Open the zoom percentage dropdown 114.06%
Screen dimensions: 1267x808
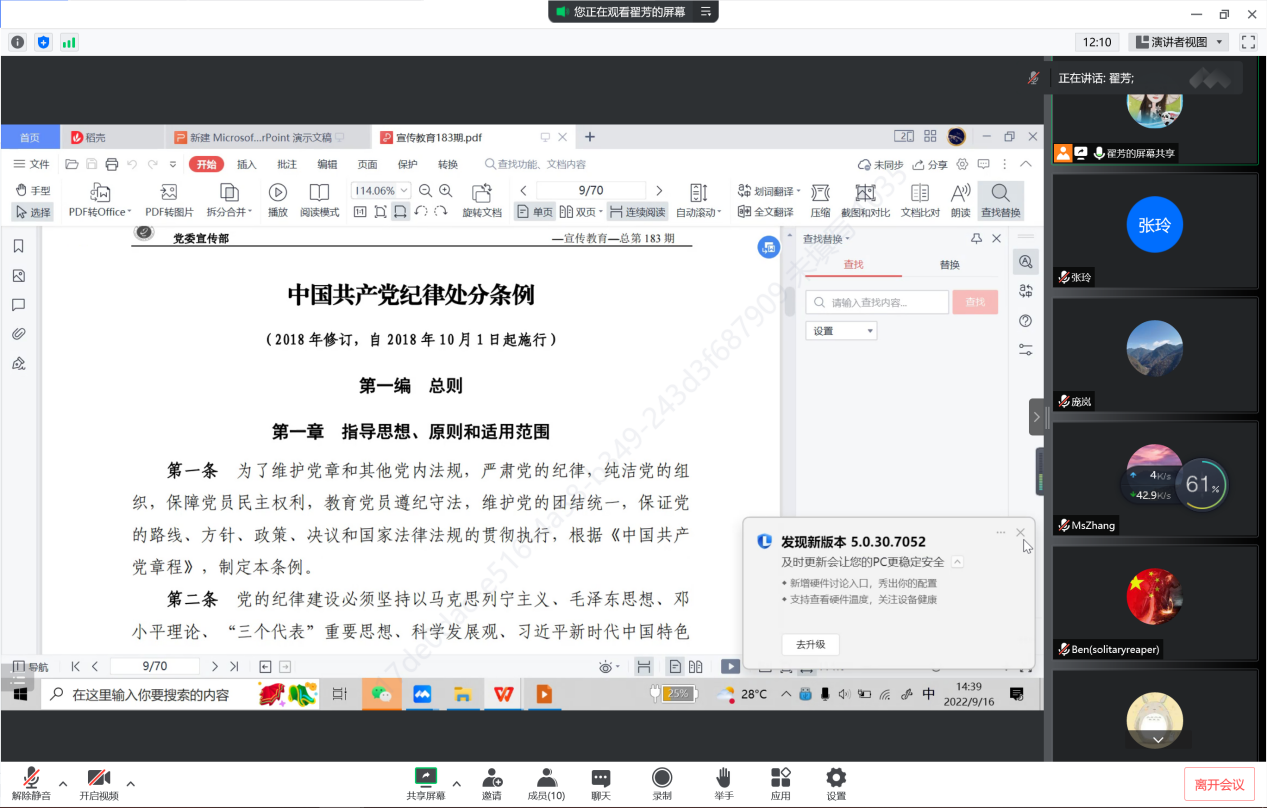(x=382, y=190)
